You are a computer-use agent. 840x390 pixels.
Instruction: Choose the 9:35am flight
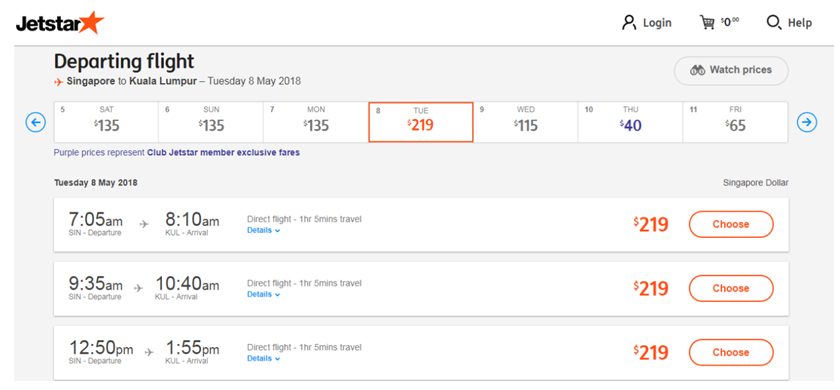[731, 289]
